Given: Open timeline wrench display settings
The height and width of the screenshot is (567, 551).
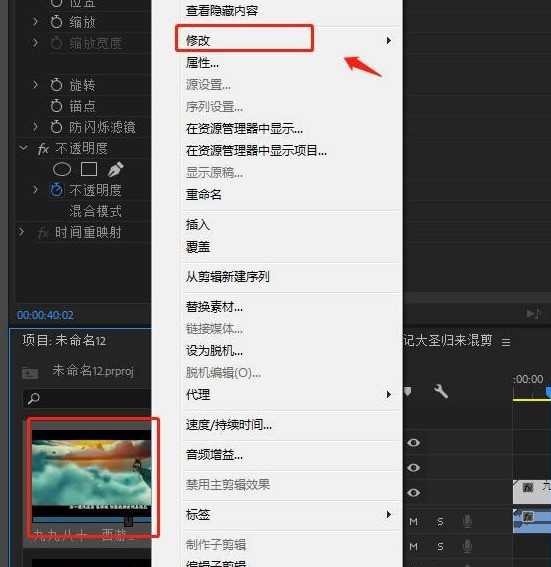Looking at the screenshot, I should tap(441, 391).
